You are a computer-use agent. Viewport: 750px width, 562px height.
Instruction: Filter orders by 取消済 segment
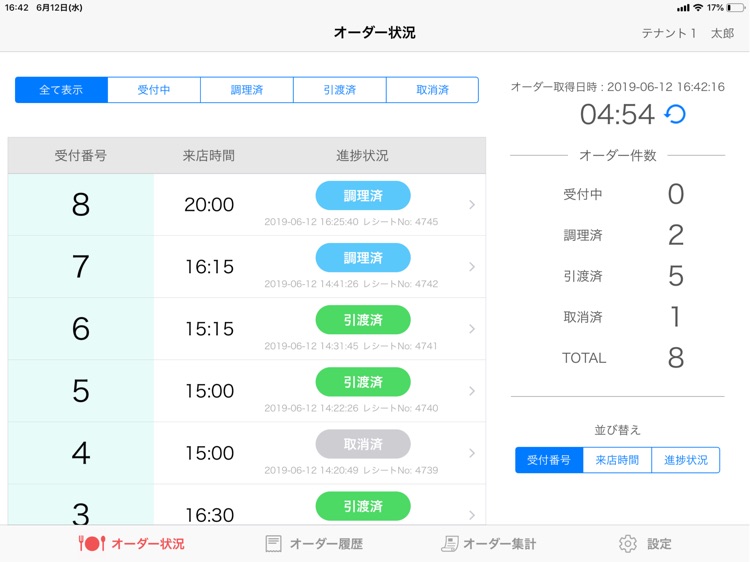432,90
